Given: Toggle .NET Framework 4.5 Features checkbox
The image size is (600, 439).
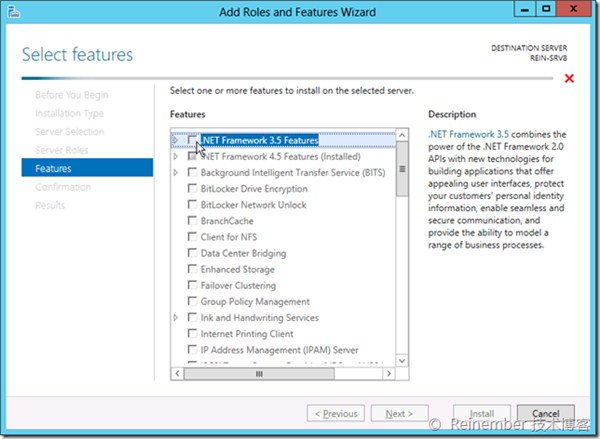Looking at the screenshot, I should [192, 156].
